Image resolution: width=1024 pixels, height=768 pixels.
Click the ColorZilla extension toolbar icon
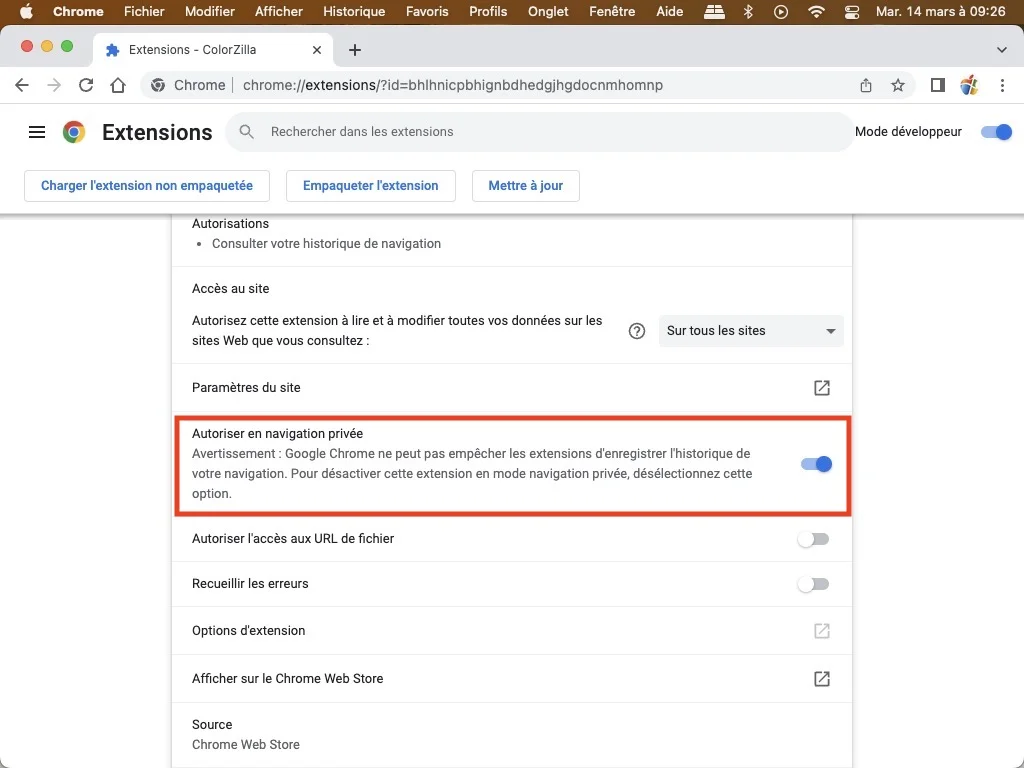[969, 85]
